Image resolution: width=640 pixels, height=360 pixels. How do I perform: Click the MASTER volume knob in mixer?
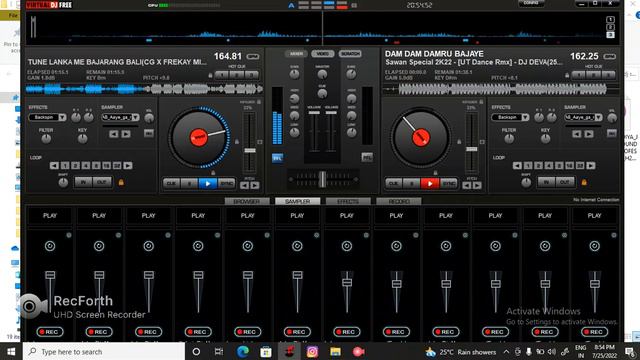(322, 74)
